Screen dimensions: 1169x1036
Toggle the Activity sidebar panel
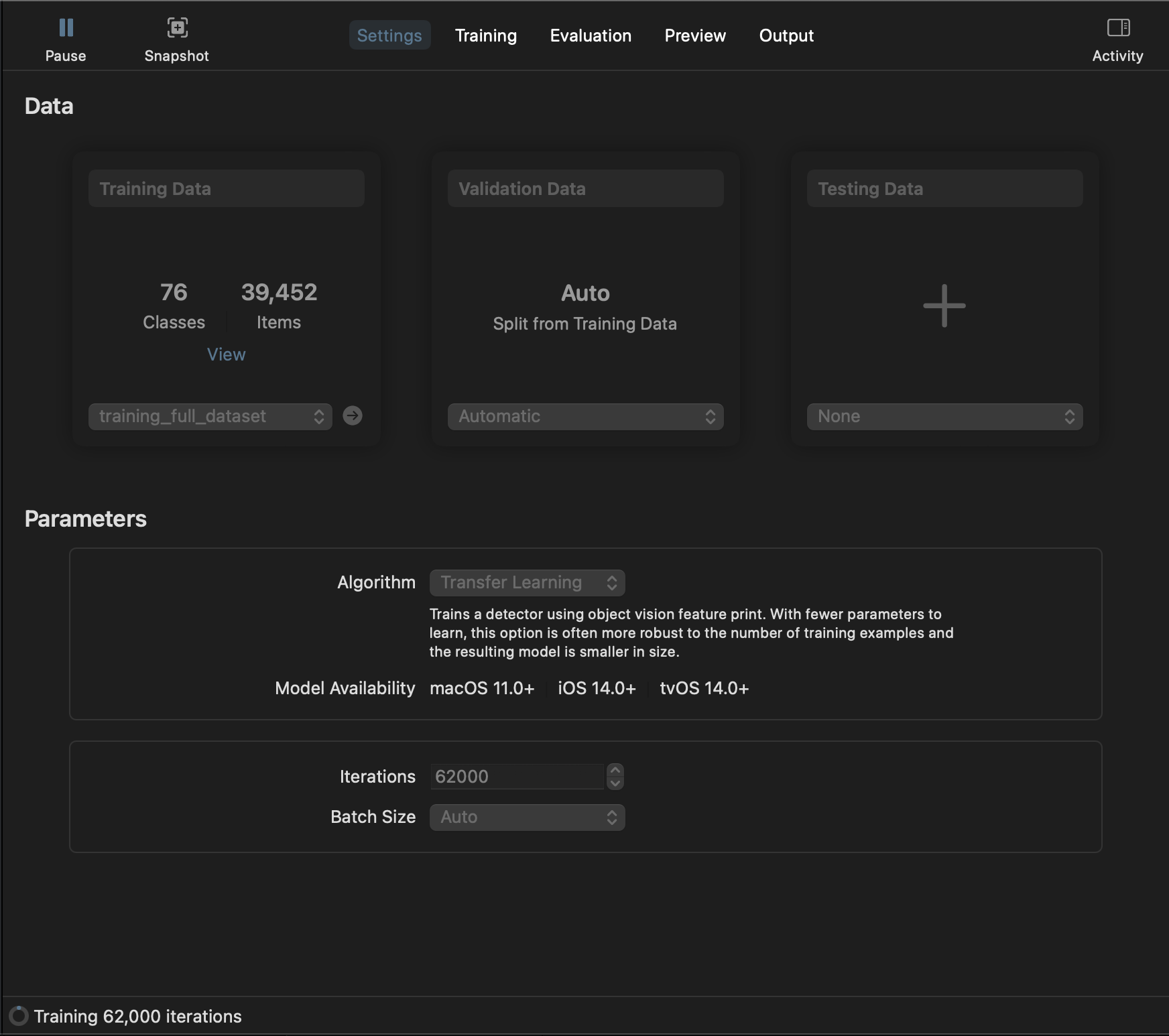click(1117, 39)
